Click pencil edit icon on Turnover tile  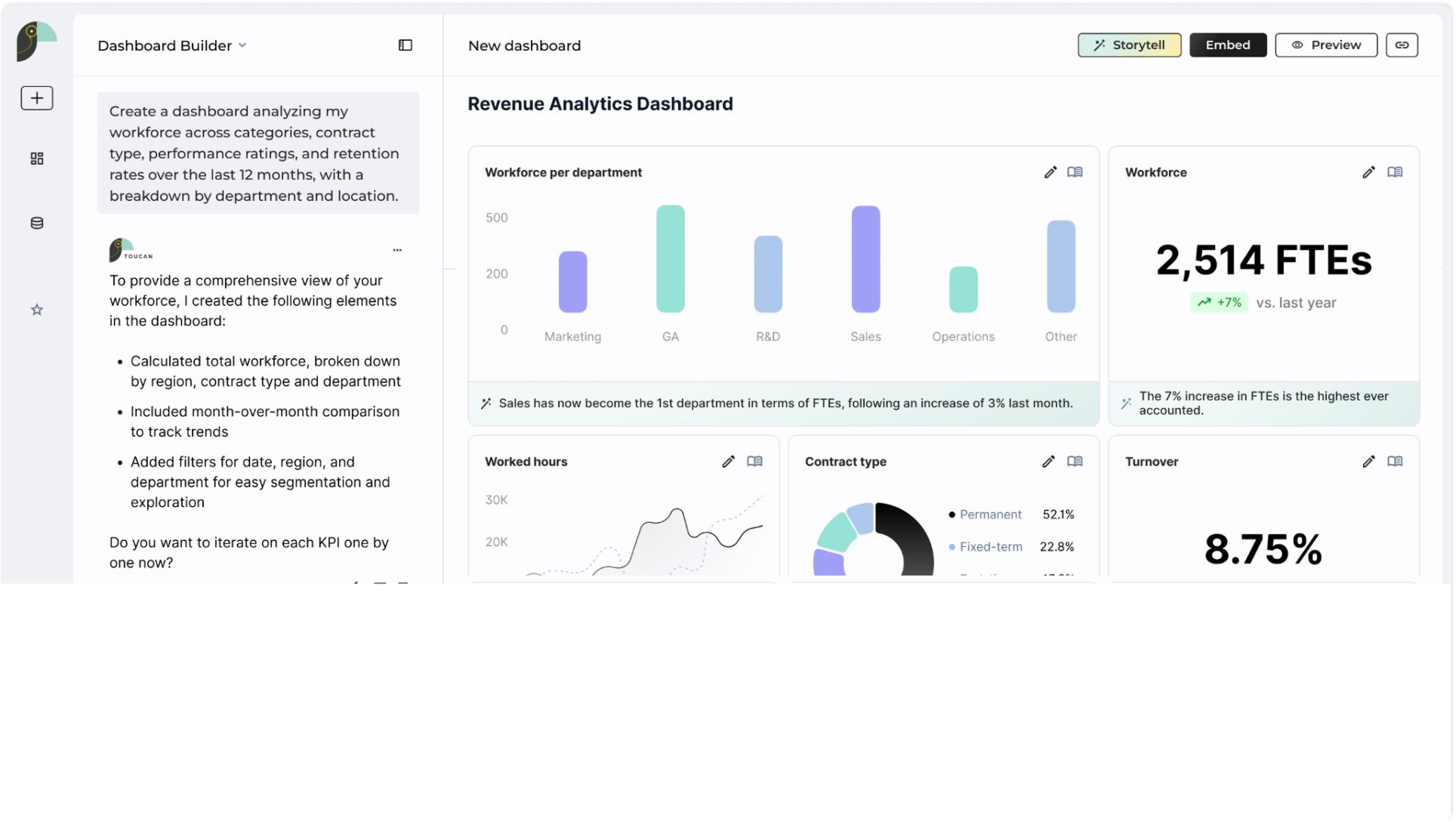1368,462
